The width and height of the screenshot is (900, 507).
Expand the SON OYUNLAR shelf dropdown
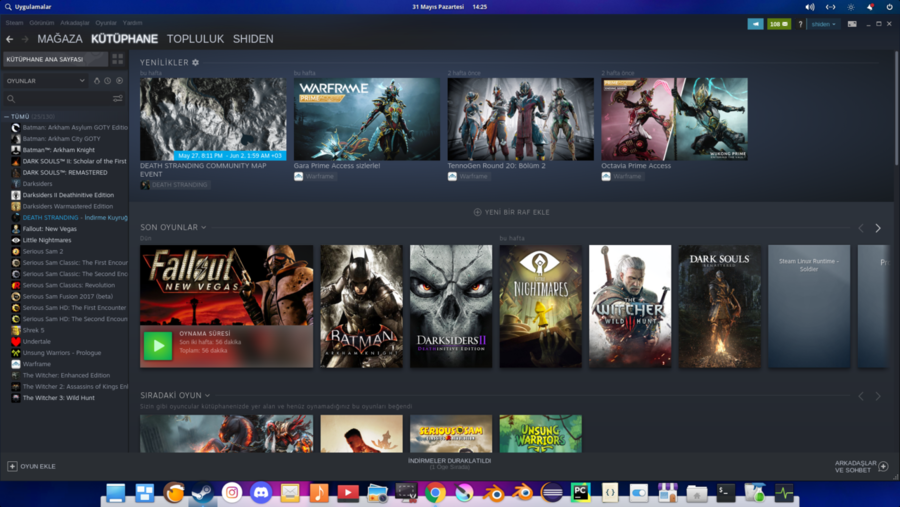pyautogui.click(x=203, y=227)
